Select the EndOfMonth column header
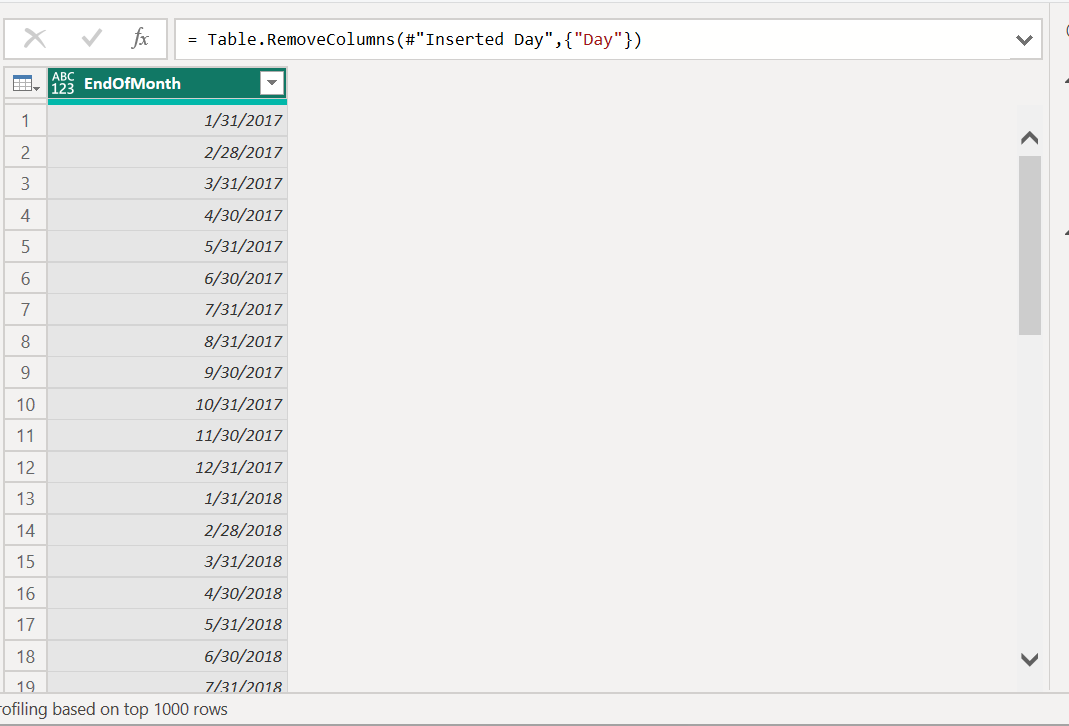 point(167,84)
